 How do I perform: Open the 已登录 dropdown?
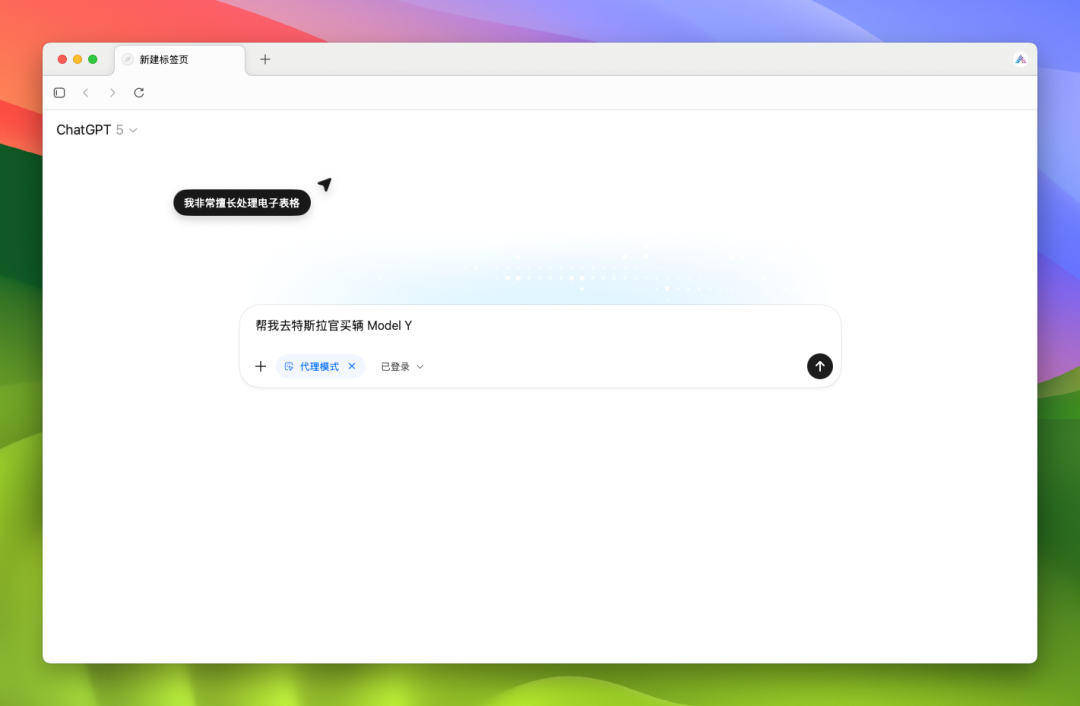402,367
